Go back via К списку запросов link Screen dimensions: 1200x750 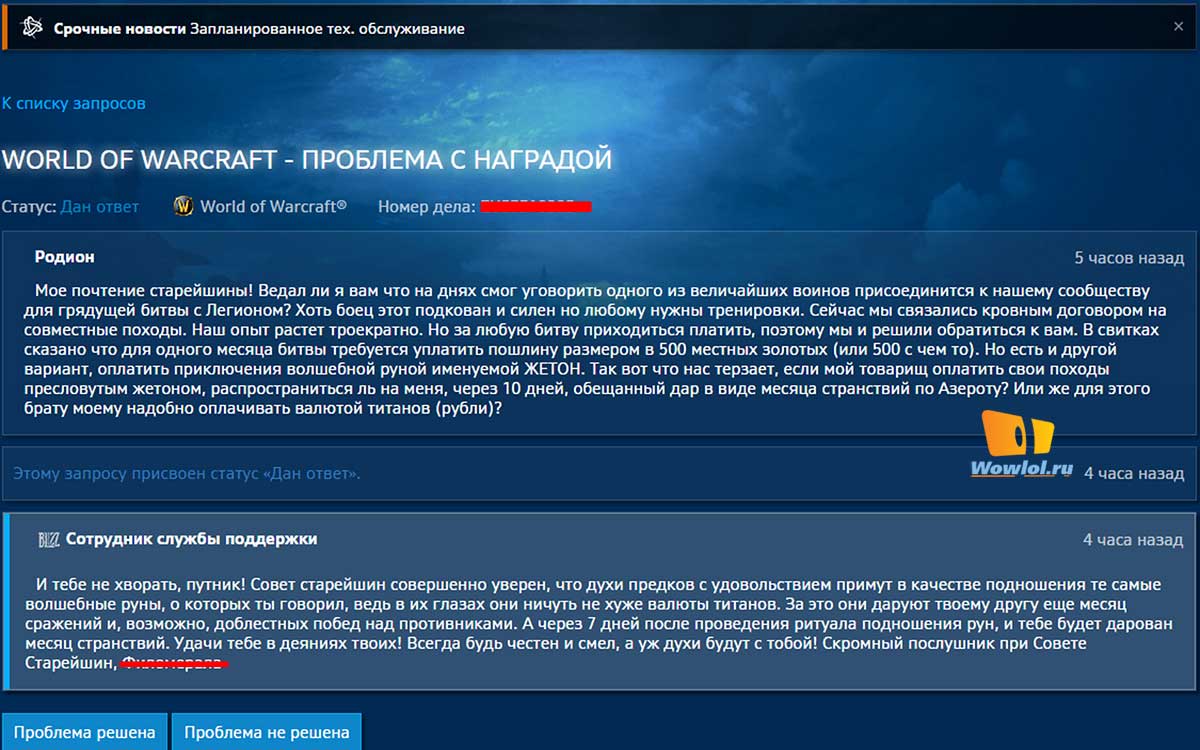[73, 103]
